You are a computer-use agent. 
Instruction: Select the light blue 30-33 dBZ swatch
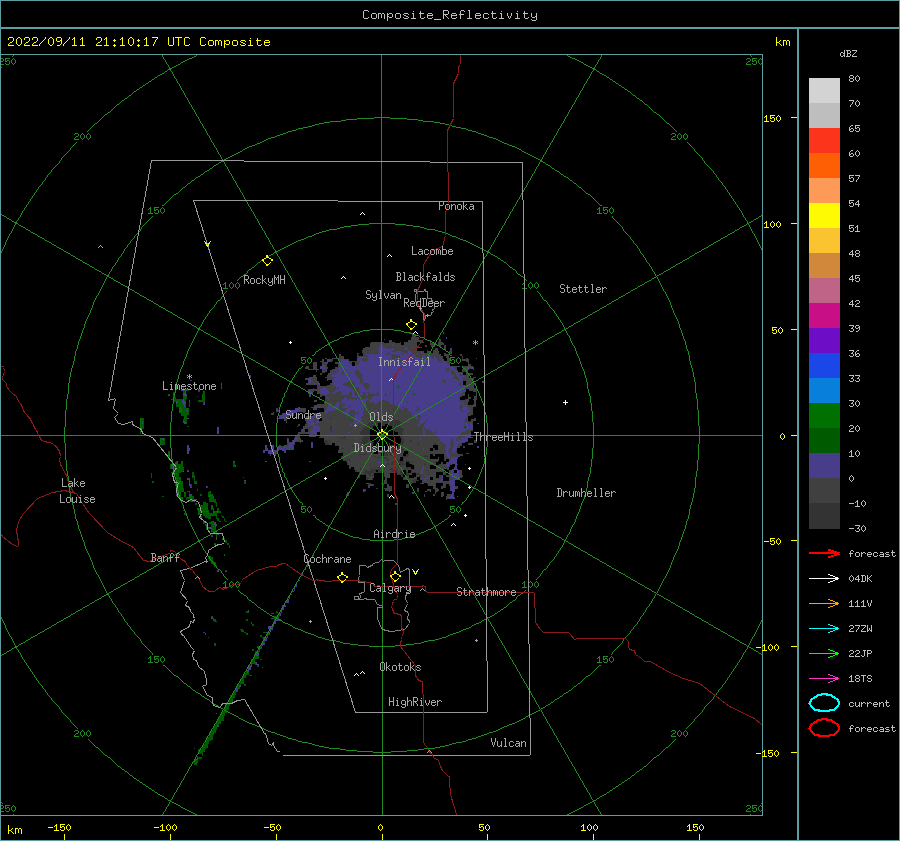click(824, 390)
